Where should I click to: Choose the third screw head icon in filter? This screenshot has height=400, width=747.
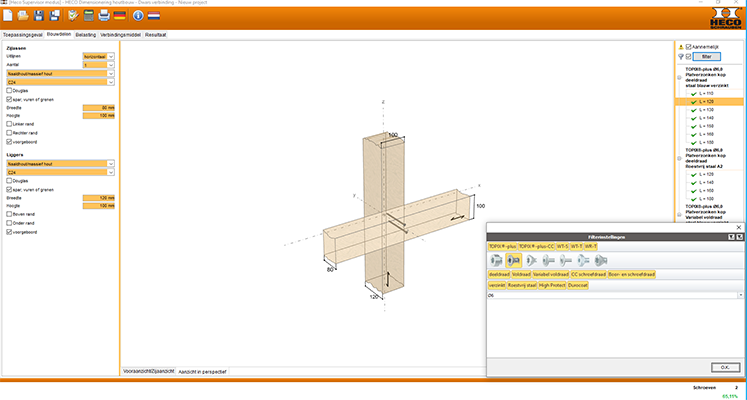tap(531, 260)
